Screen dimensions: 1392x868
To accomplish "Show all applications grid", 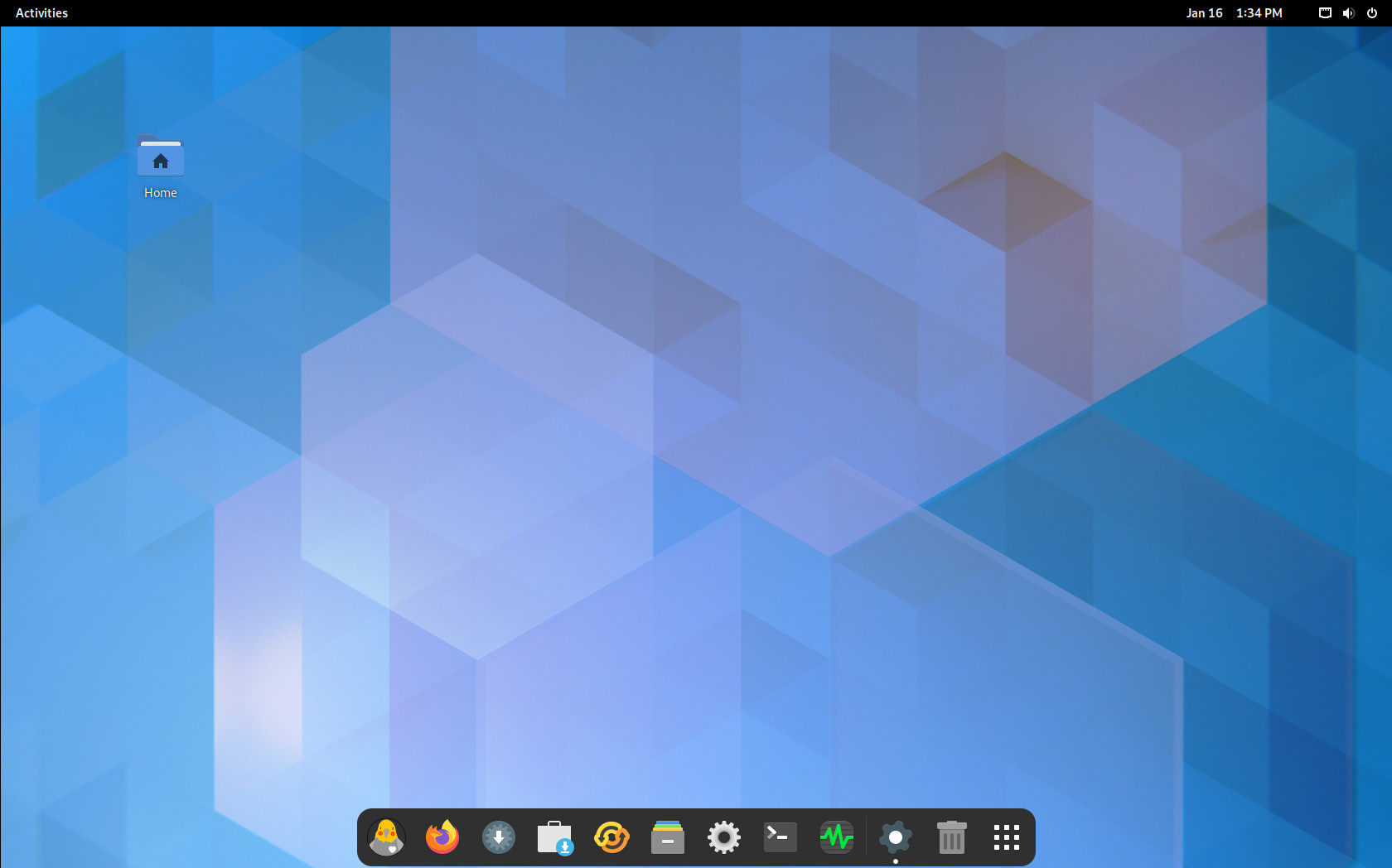I will pyautogui.click(x=1007, y=837).
